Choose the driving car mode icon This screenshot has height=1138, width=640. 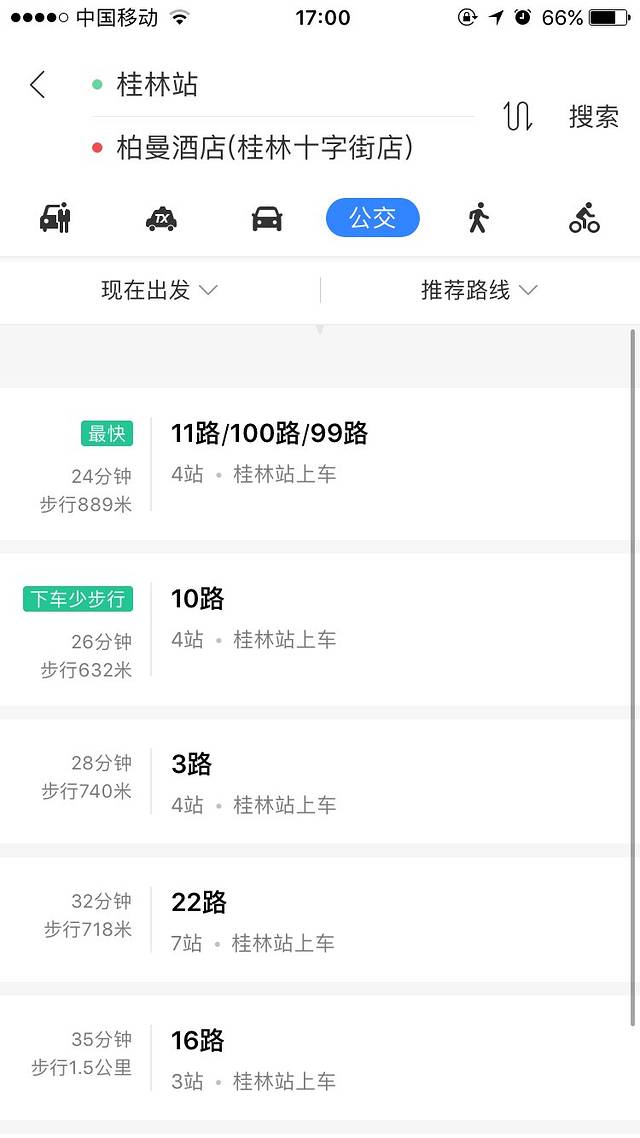(267, 217)
